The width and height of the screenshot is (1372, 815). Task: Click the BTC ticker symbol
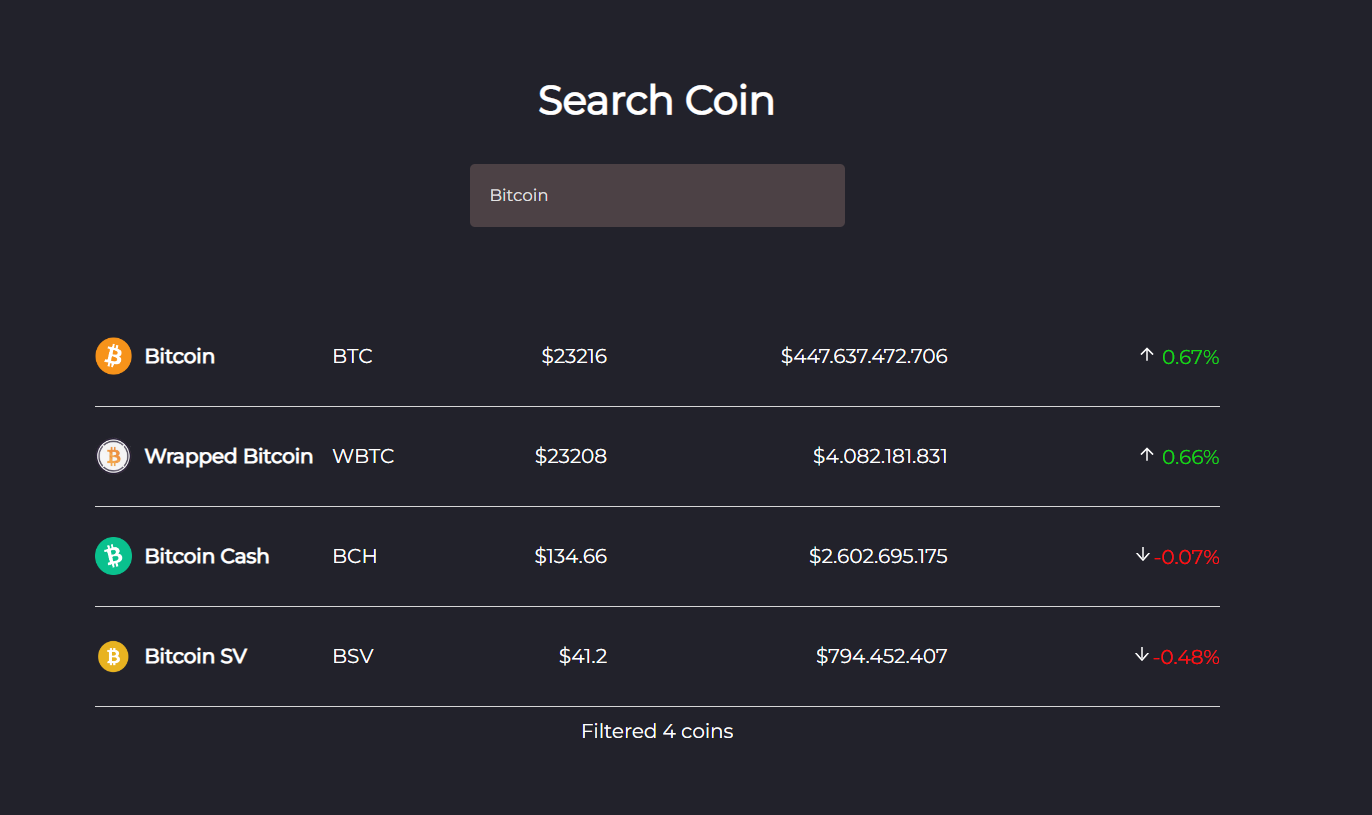[x=352, y=355]
